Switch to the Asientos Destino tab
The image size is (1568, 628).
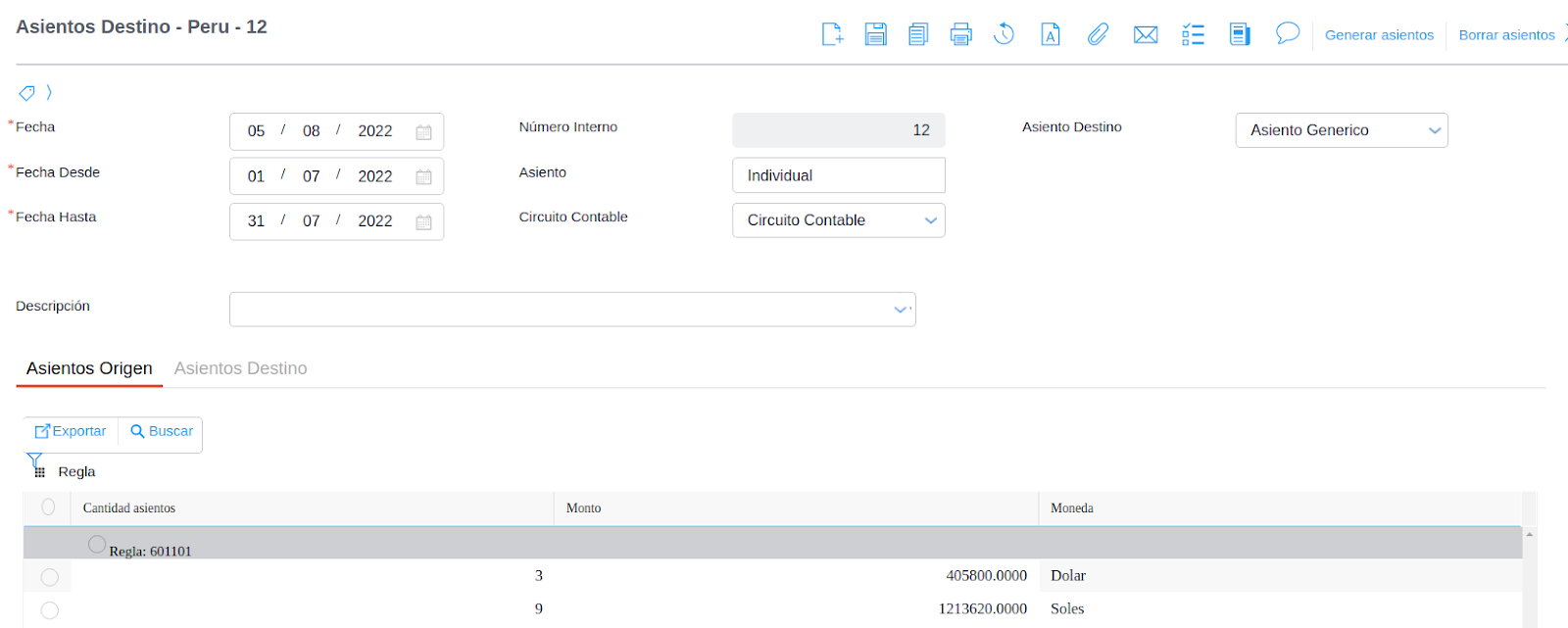pos(240,368)
